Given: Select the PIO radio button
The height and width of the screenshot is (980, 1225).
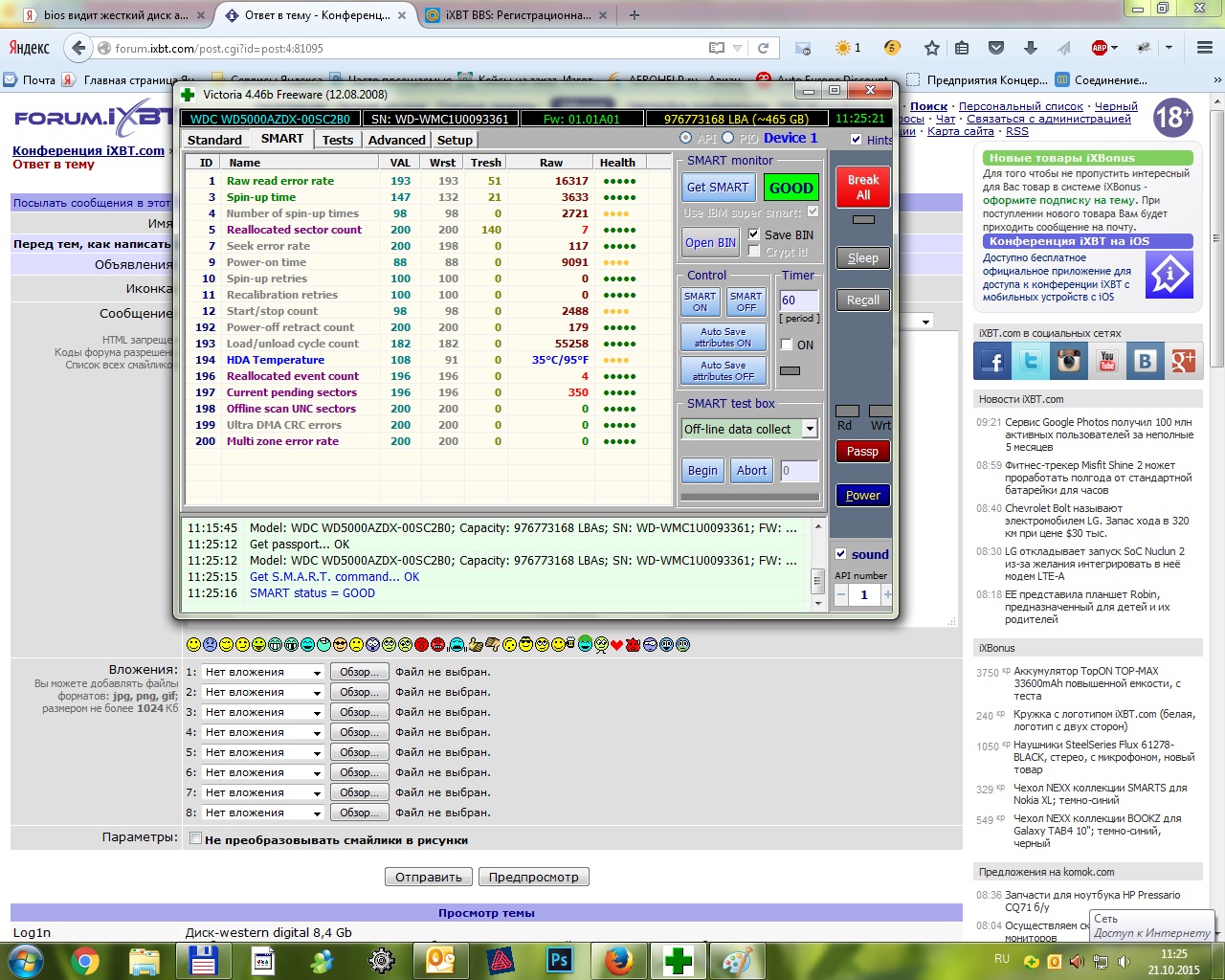Looking at the screenshot, I should [727, 138].
